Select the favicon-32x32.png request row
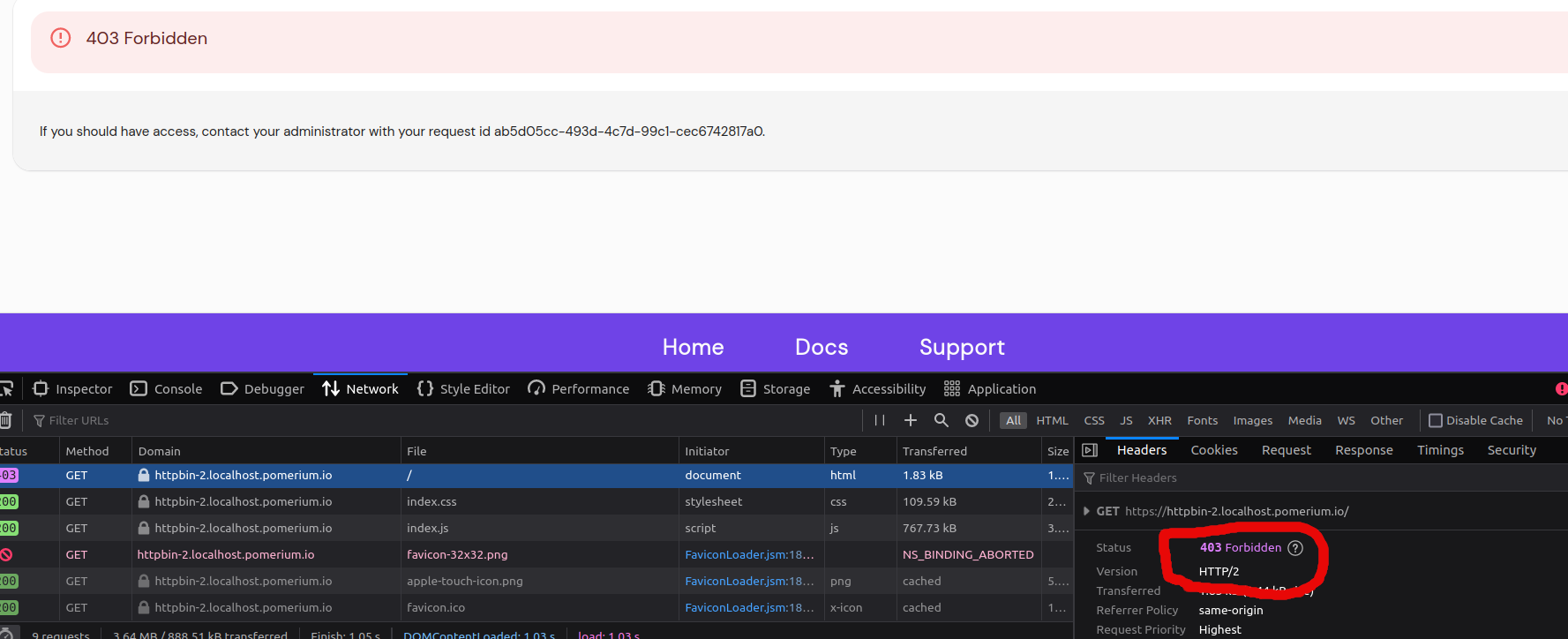The width and height of the screenshot is (1568, 639). [x=536, y=554]
